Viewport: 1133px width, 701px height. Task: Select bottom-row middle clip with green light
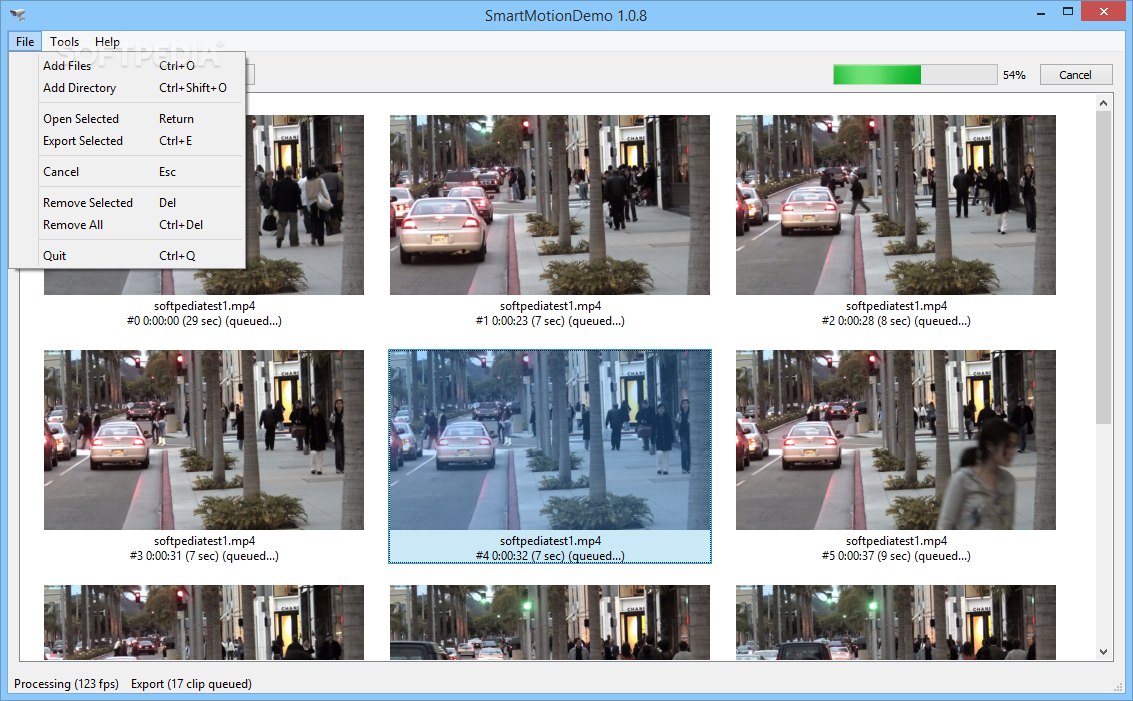coord(549,622)
